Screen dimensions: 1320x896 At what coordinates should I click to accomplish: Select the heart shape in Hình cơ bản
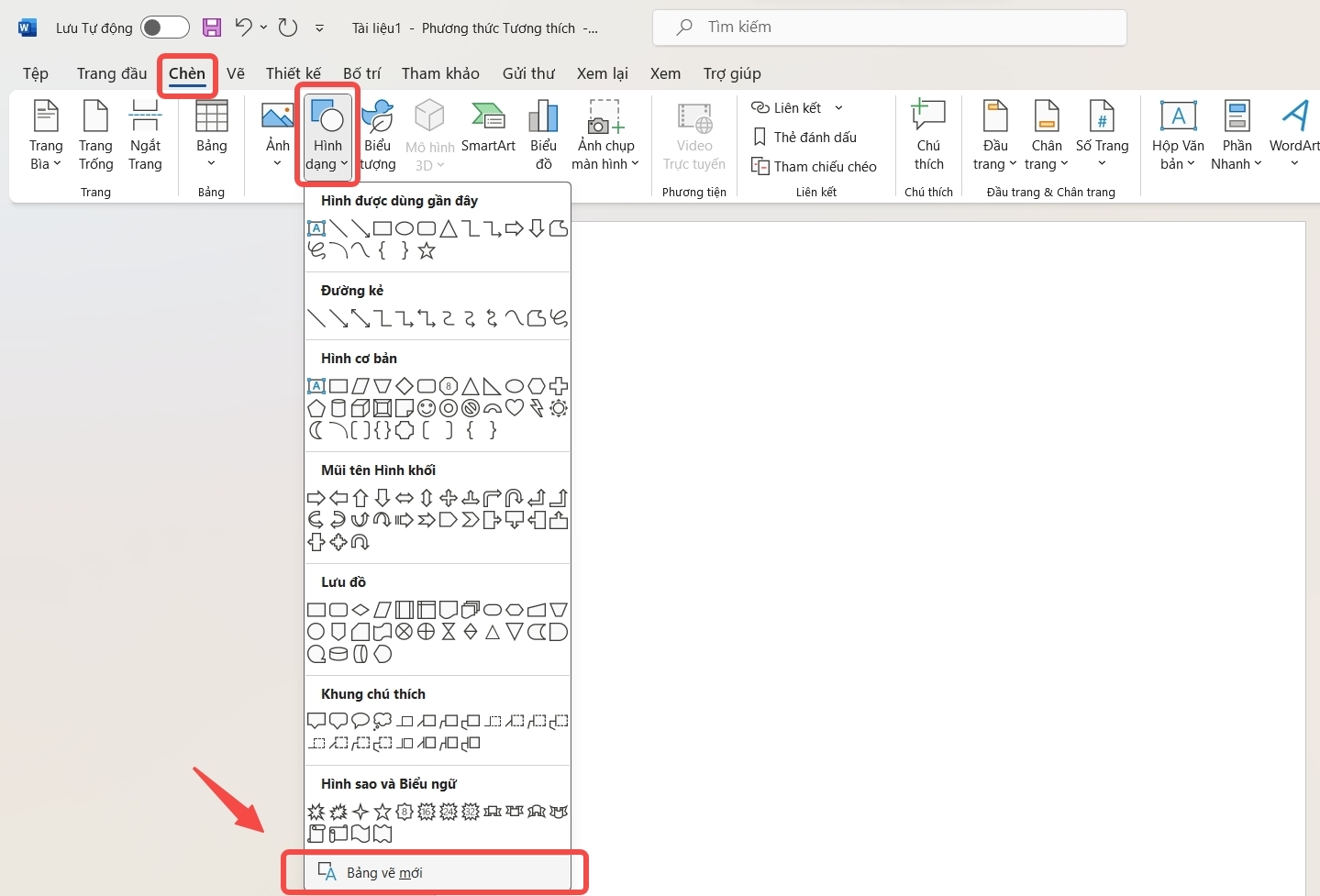coord(515,408)
